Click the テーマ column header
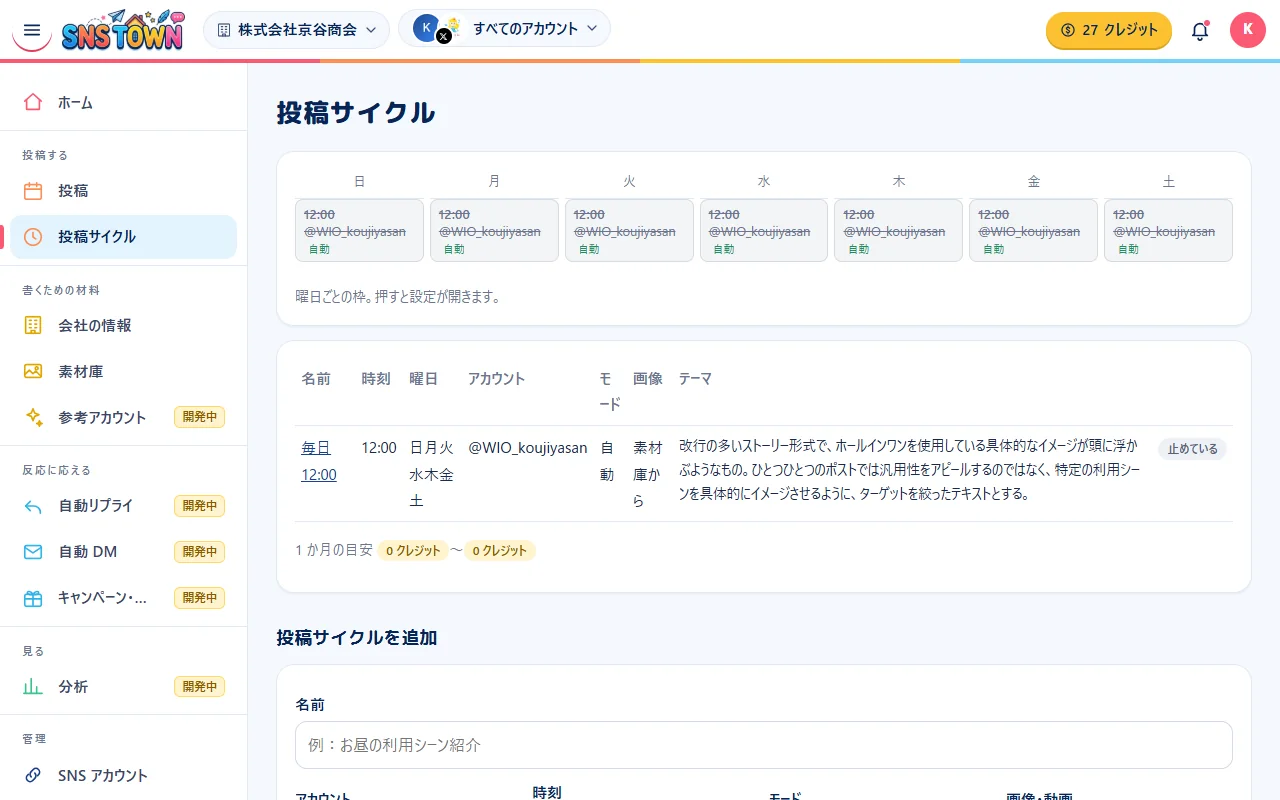 [695, 378]
